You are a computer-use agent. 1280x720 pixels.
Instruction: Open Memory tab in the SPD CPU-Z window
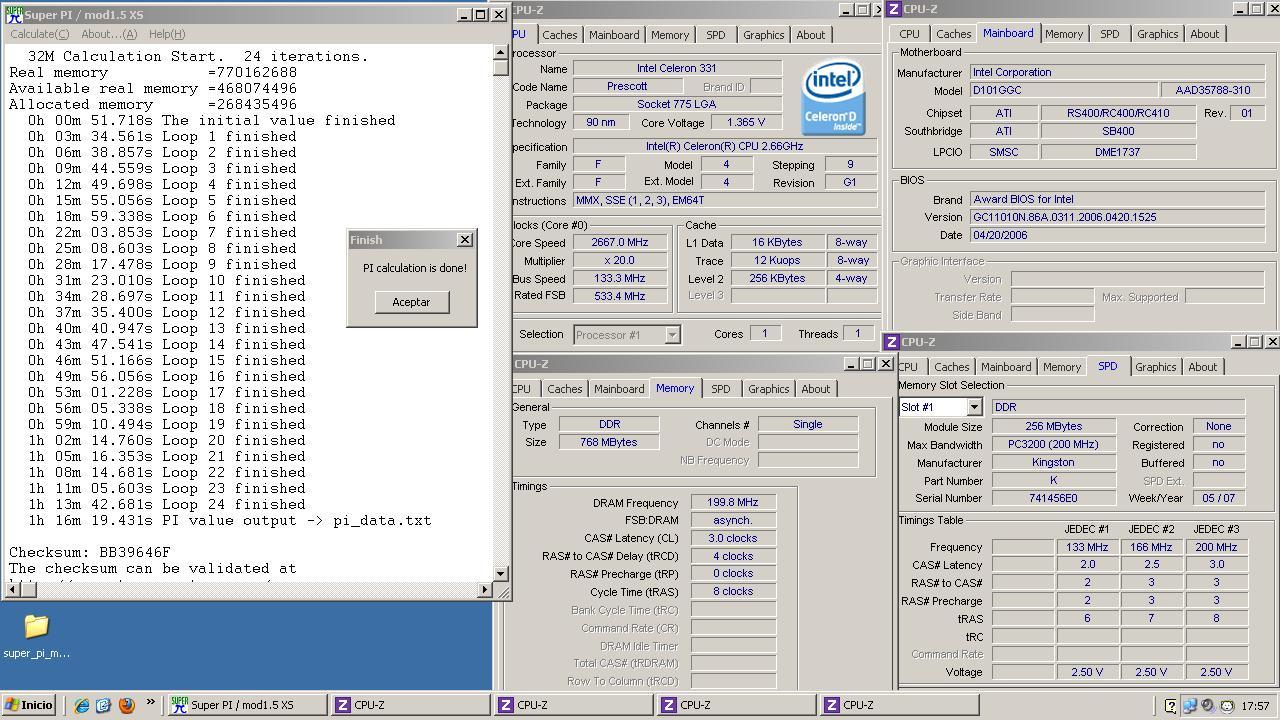coord(1062,367)
